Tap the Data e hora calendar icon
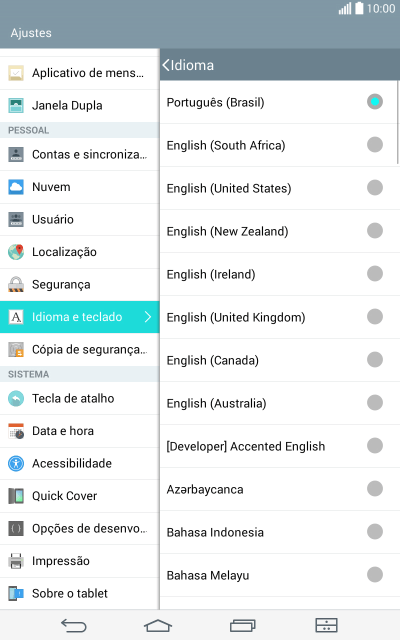Image resolution: width=400 pixels, height=640 pixels. pos(16,431)
